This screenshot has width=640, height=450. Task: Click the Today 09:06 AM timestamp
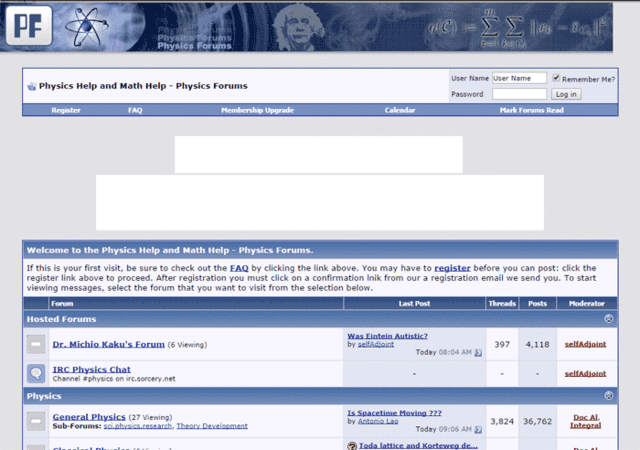(x=443, y=429)
